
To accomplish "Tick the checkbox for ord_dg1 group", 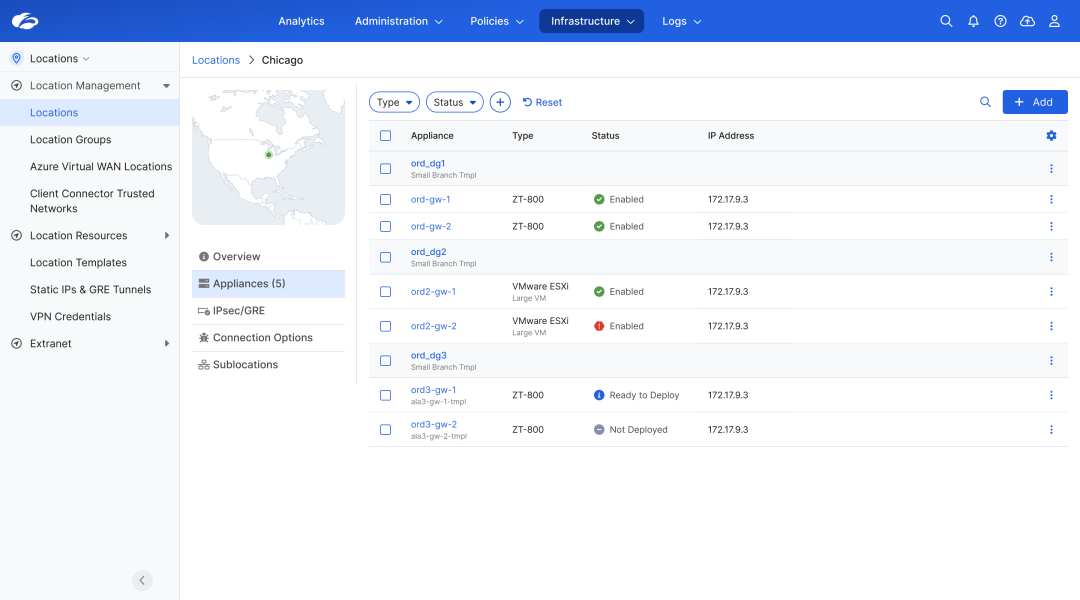I will tap(385, 169).
